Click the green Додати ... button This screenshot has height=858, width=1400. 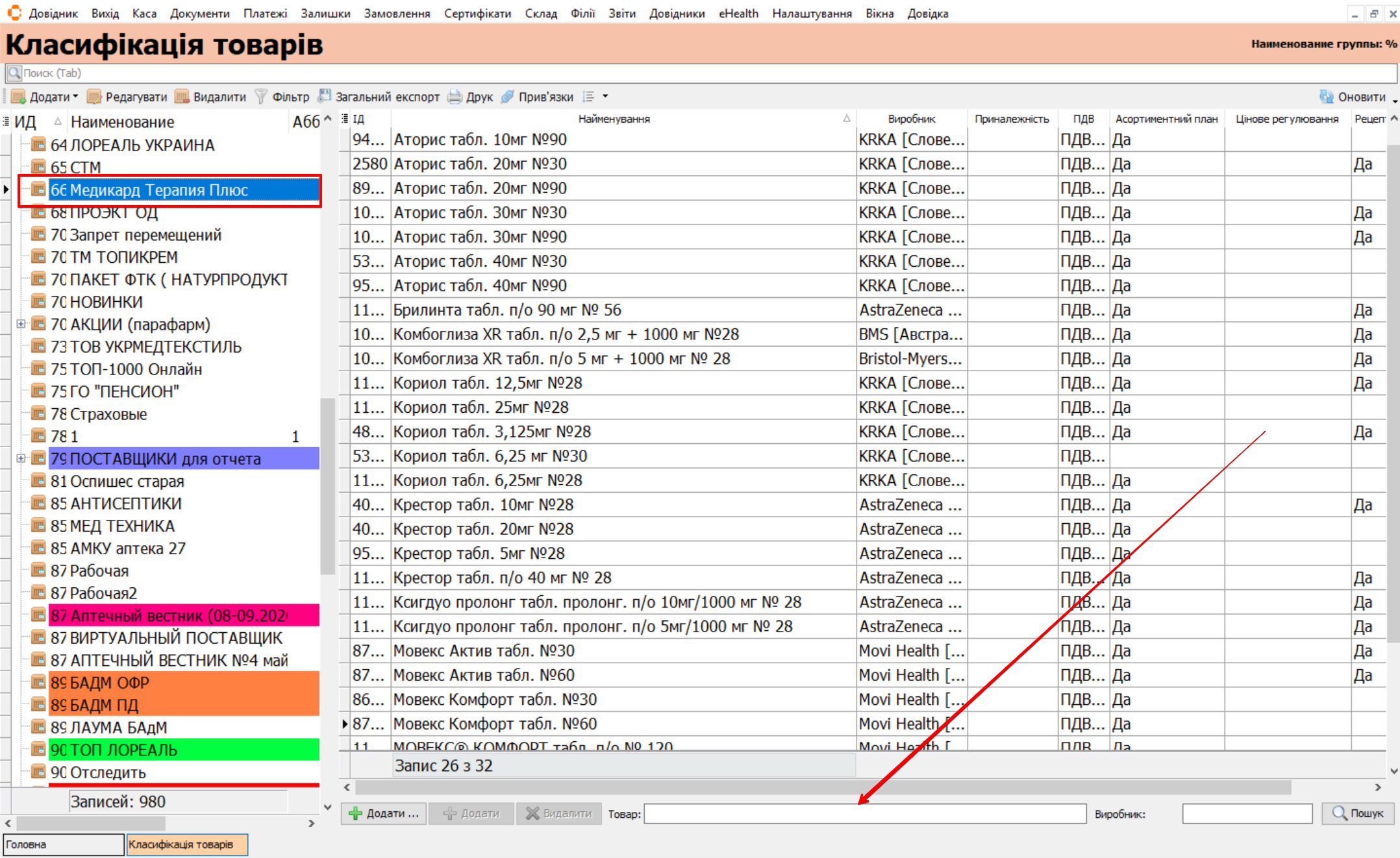384,813
